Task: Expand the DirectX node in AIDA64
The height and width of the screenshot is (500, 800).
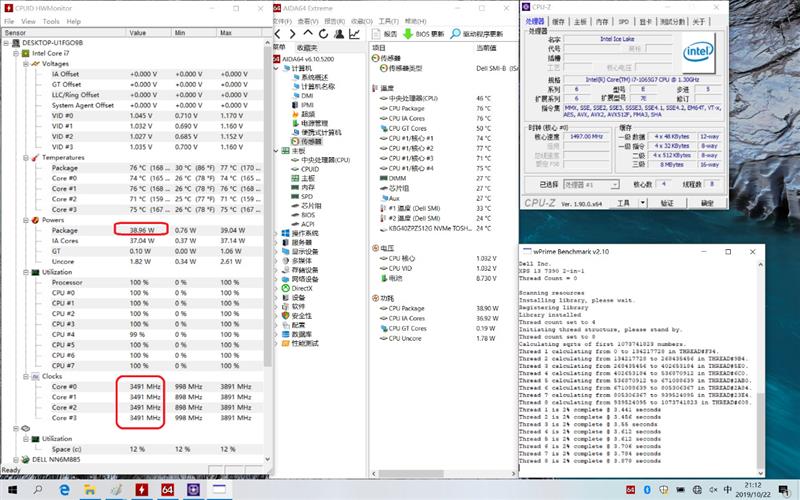Action: tap(277, 288)
